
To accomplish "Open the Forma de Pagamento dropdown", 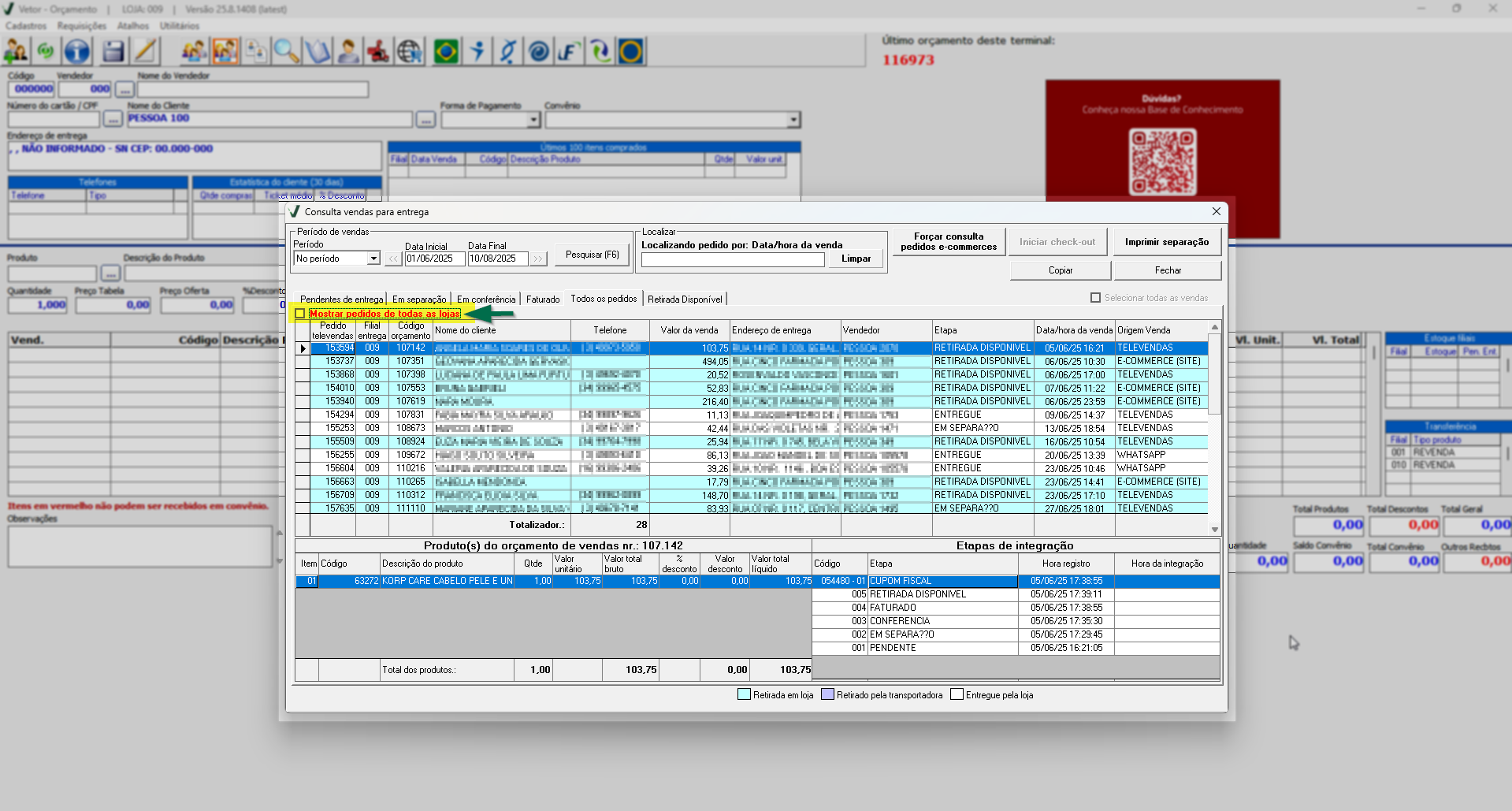I will tap(533, 120).
